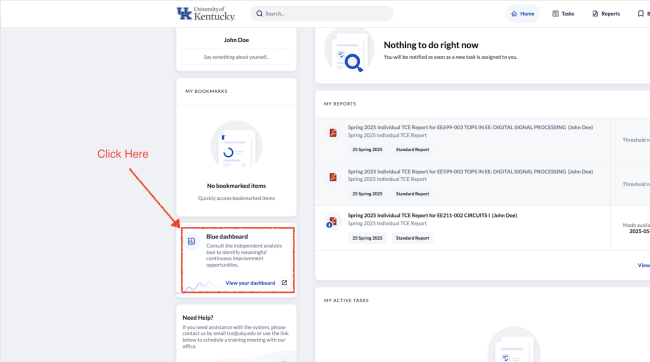Click PDF icon for EE599-003 report
650x362 pixels.
333,177
